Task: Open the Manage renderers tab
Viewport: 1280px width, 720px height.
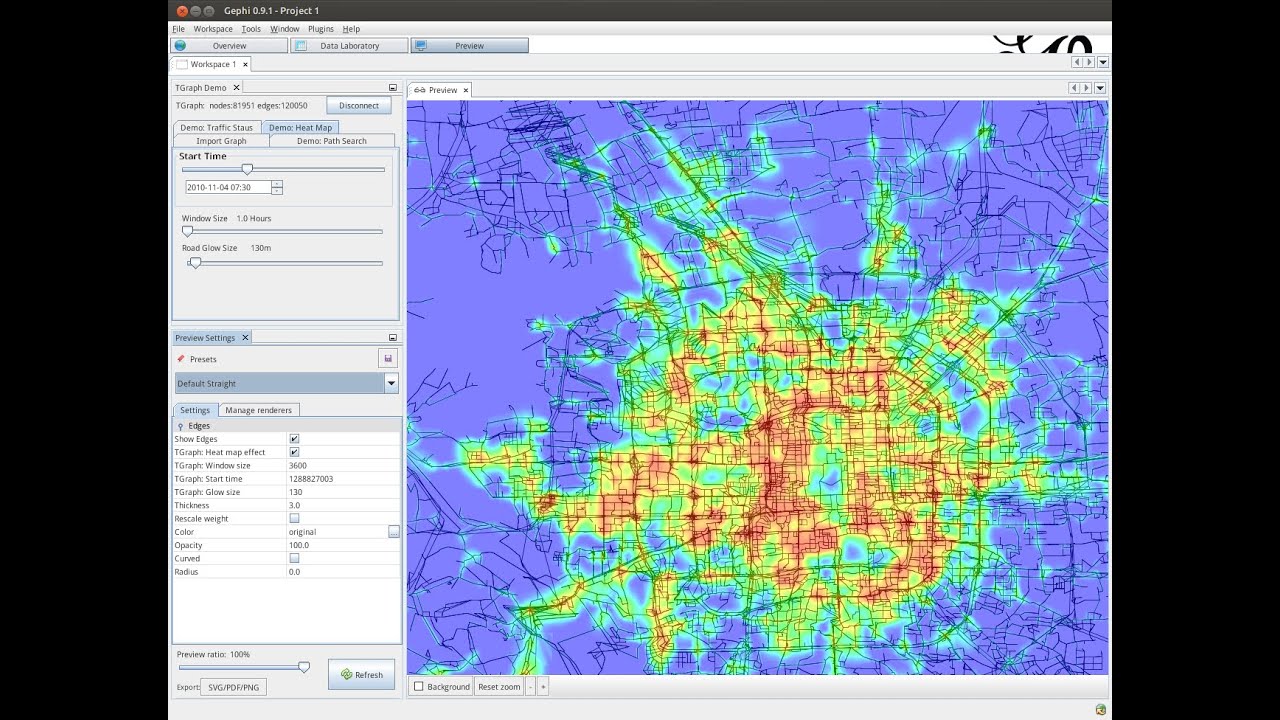Action: click(x=259, y=410)
